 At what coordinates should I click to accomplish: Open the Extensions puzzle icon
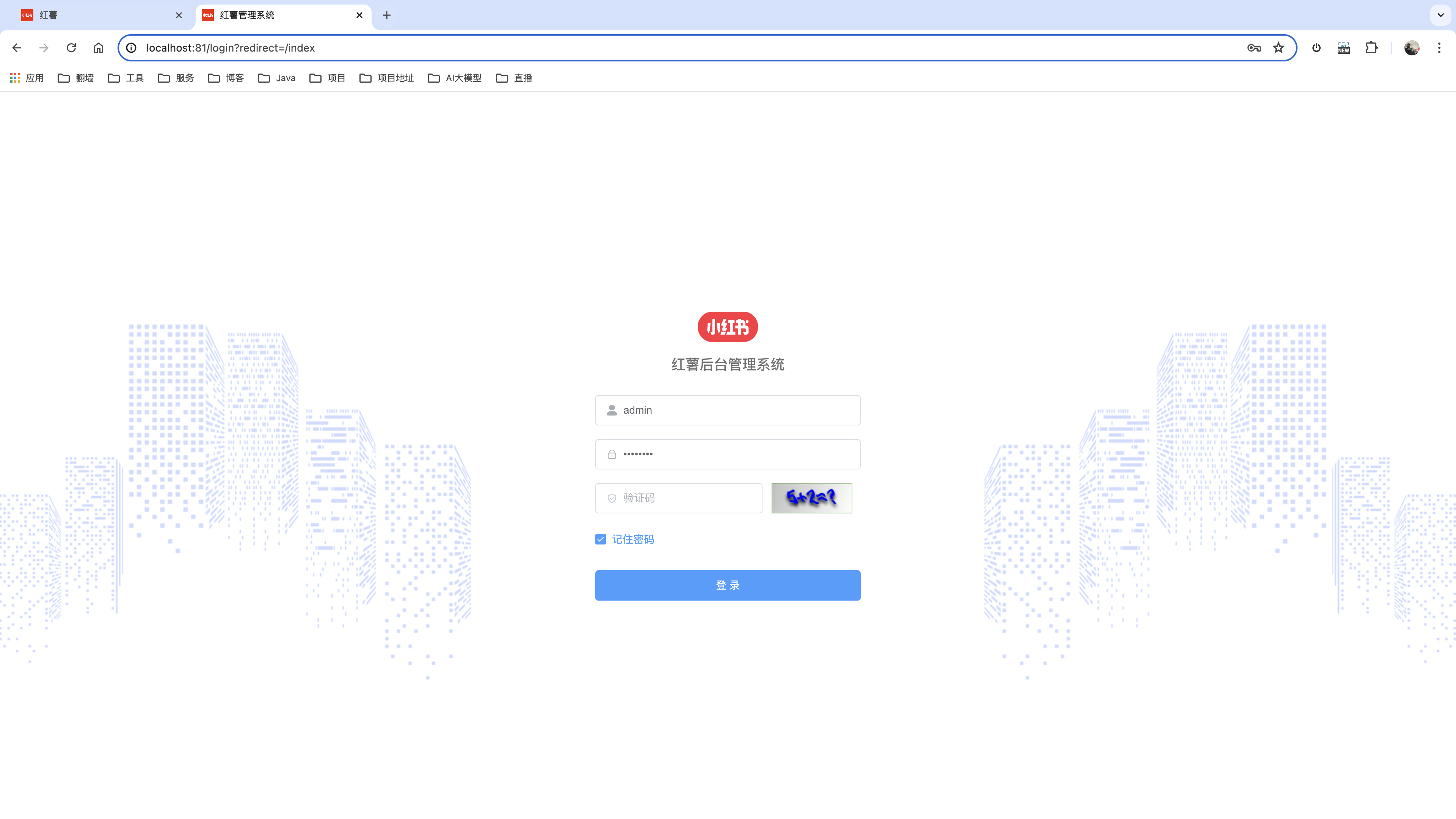click(1371, 48)
